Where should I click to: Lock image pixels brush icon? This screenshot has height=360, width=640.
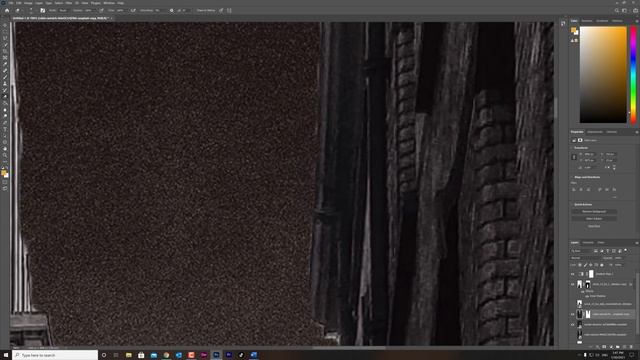pyautogui.click(x=585, y=264)
